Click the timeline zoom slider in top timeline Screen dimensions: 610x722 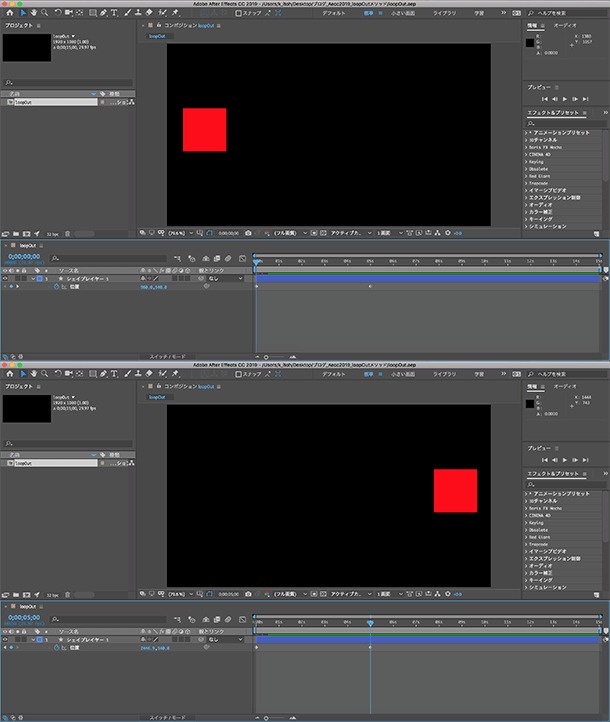[x=266, y=357]
